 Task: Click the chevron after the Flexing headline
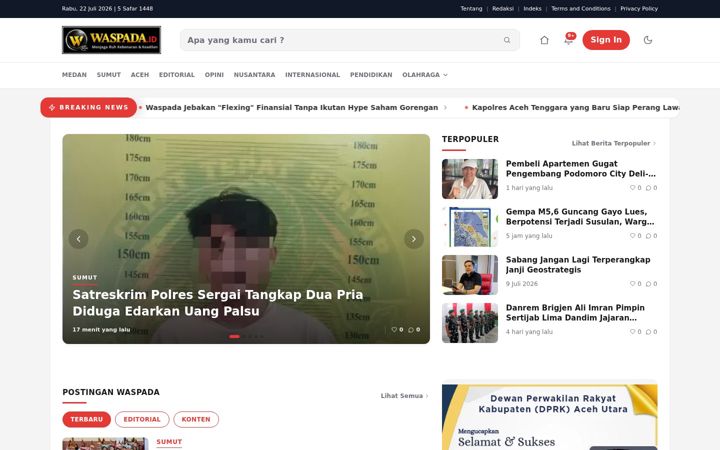coord(445,107)
